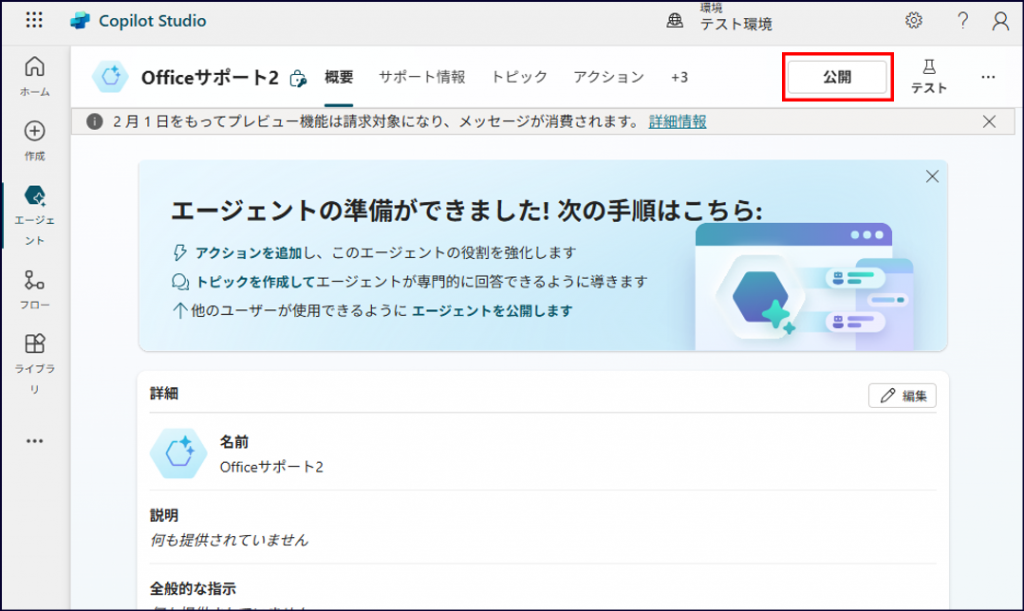The width and height of the screenshot is (1024, 611).
Task: Select エージェント in the left sidebar
Action: click(x=35, y=215)
